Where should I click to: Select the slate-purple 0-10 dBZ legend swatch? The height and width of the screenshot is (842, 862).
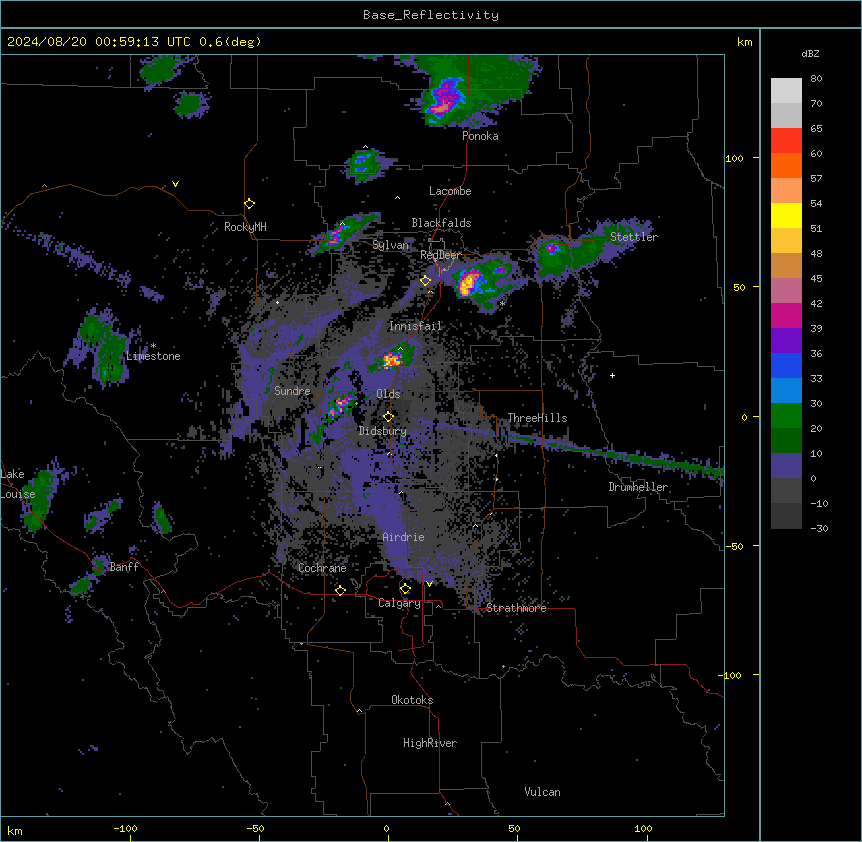786,466
